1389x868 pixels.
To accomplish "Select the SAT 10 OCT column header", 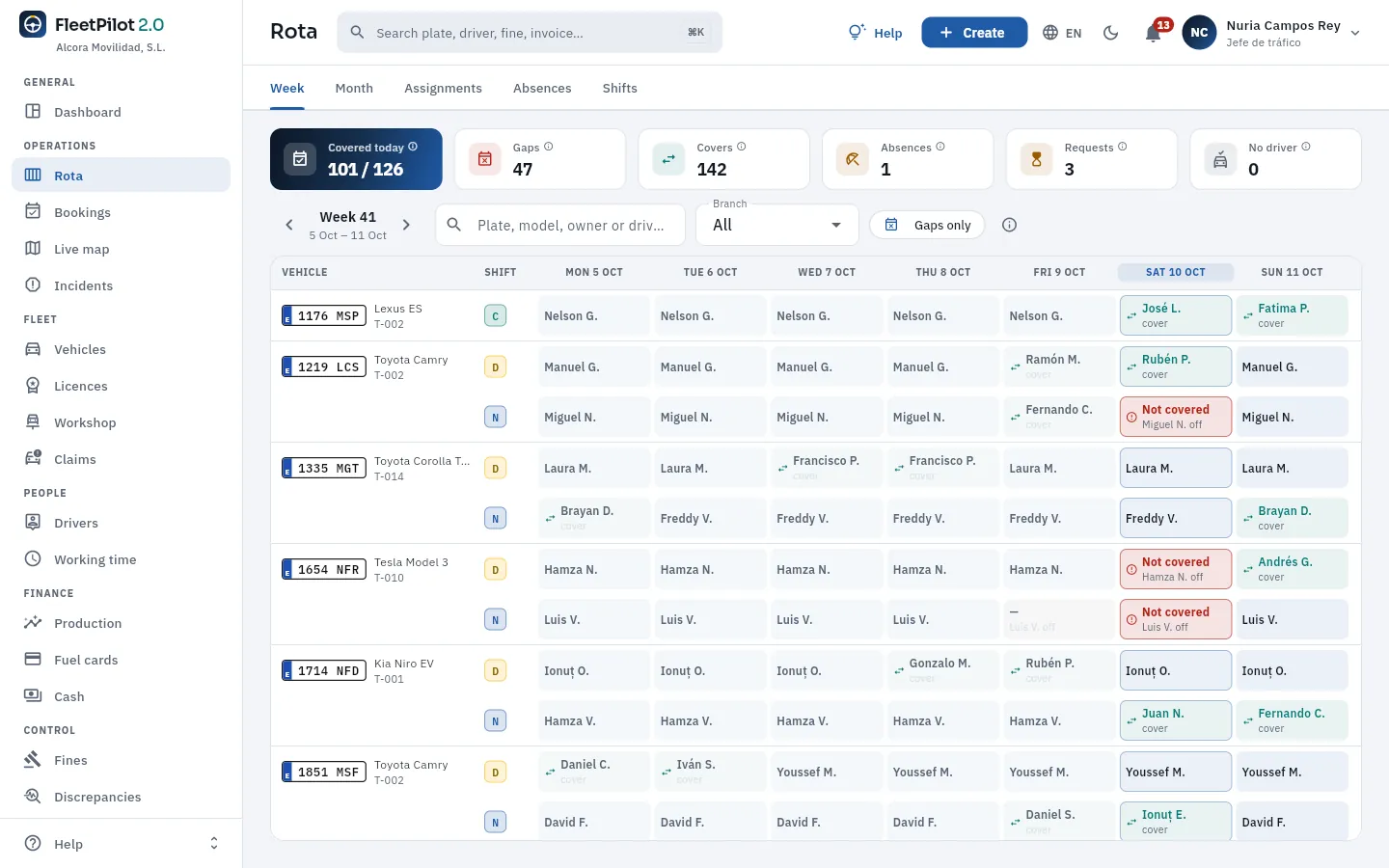I will [1176, 272].
